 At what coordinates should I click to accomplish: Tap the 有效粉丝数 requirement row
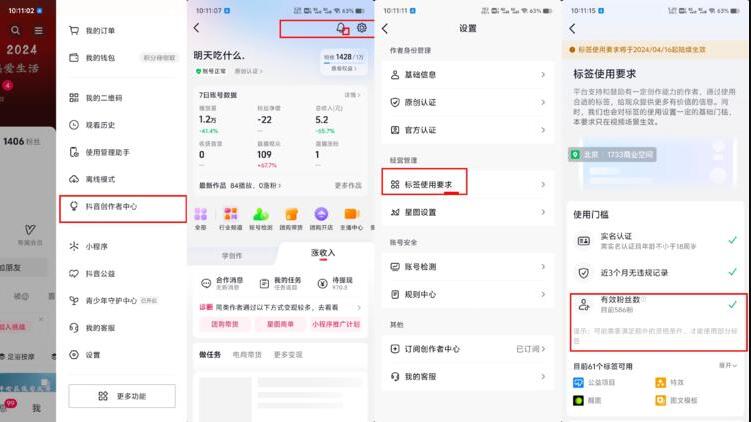656,305
